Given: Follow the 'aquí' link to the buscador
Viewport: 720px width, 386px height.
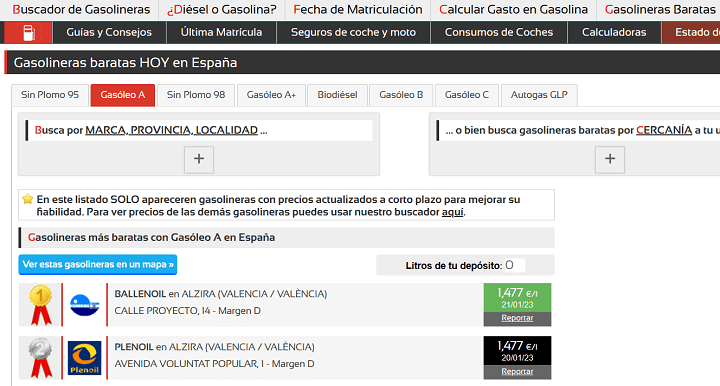Looking at the screenshot, I should click(452, 212).
